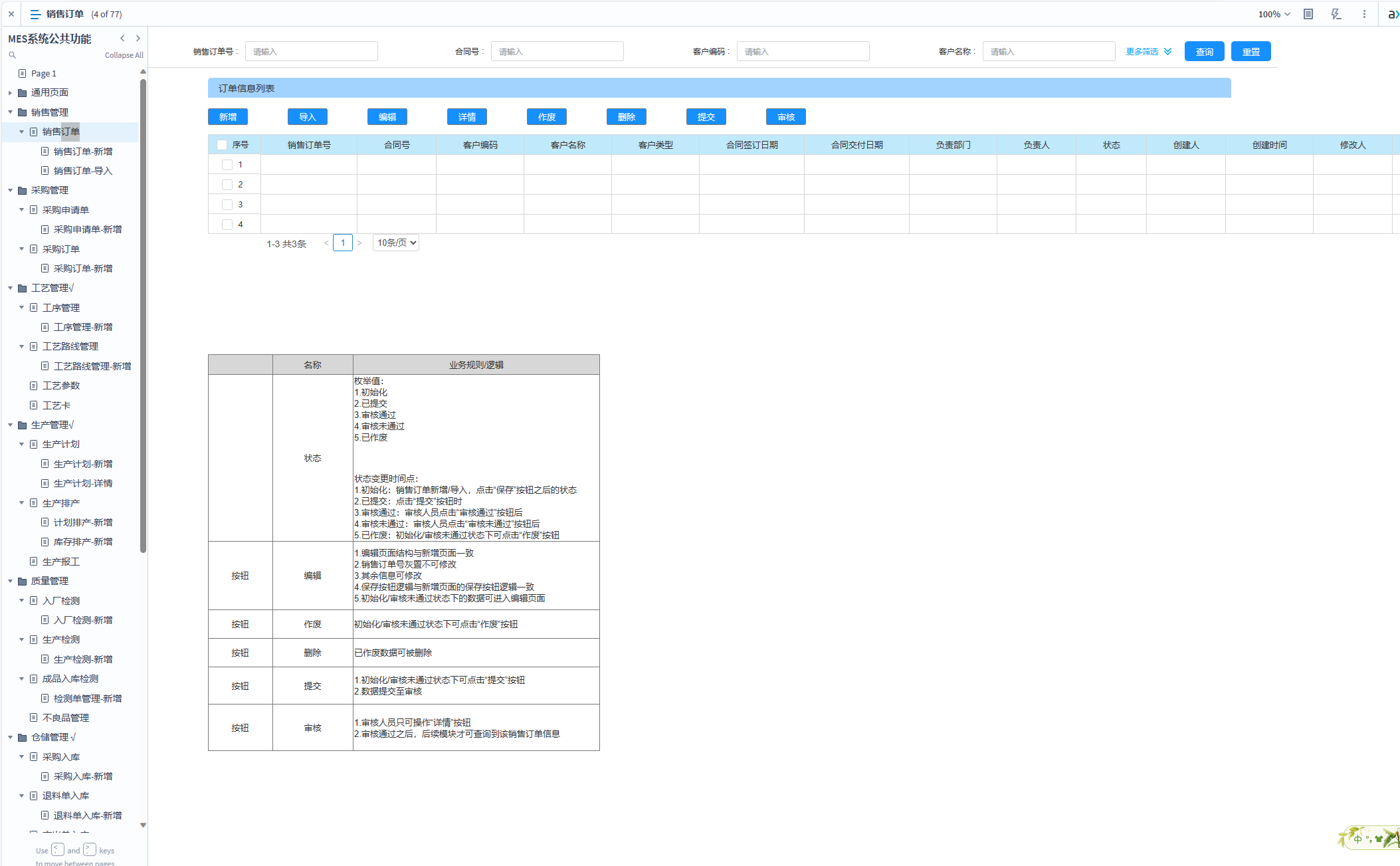Click the 作废 void button
This screenshot has height=866, width=1400.
pos(547,117)
